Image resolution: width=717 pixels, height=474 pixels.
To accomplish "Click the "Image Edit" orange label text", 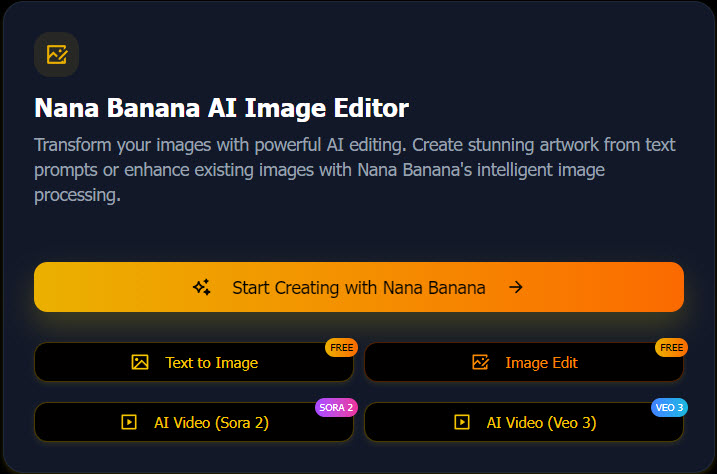I will pos(542,362).
